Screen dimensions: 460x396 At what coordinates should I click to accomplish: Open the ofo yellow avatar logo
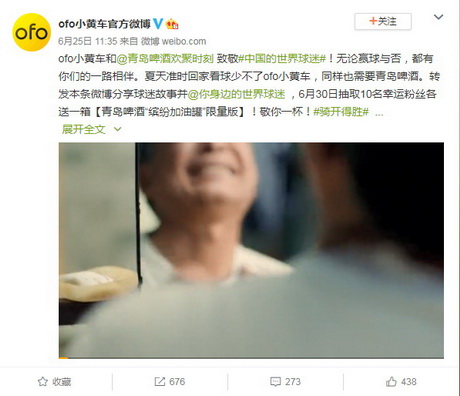(x=32, y=32)
